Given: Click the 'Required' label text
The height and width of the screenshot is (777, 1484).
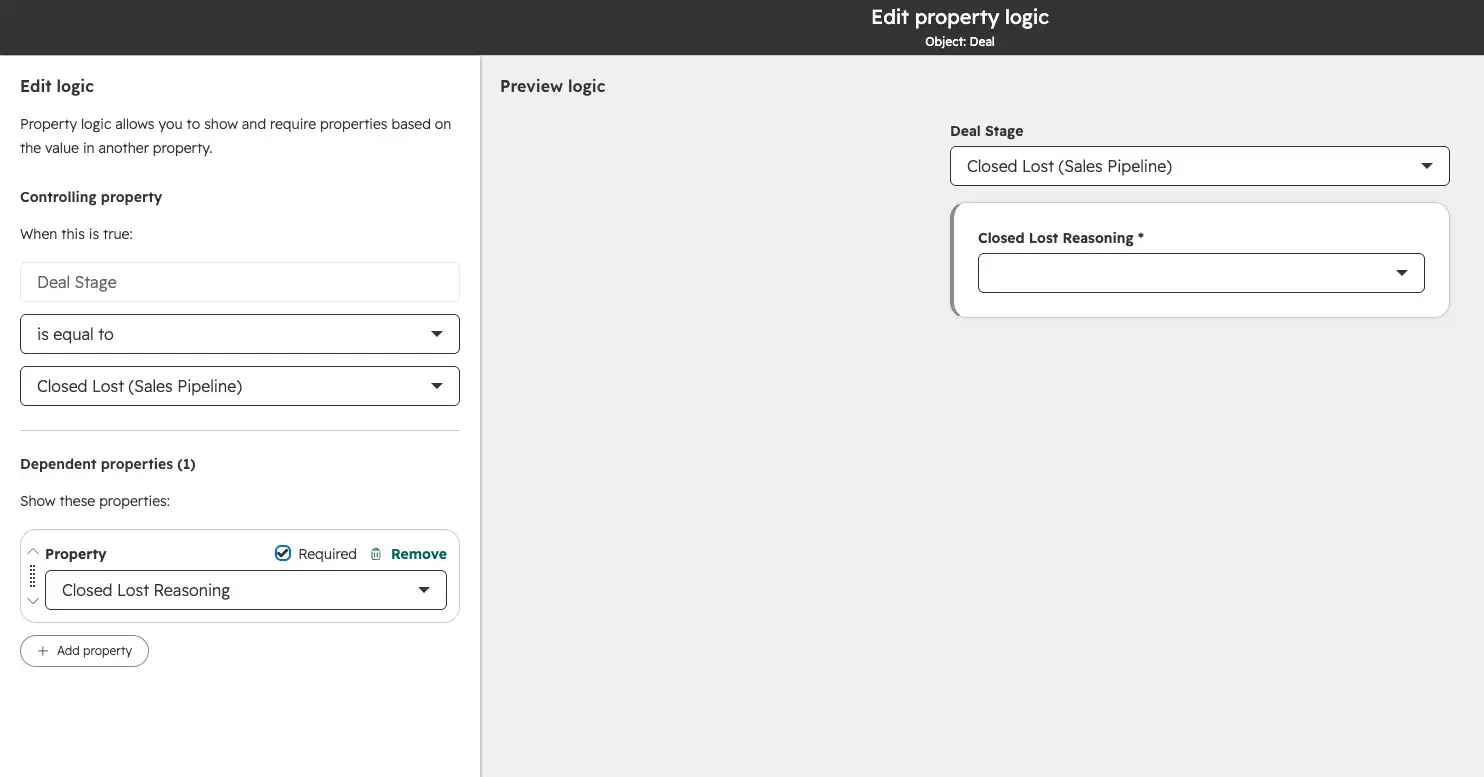Looking at the screenshot, I should (327, 554).
